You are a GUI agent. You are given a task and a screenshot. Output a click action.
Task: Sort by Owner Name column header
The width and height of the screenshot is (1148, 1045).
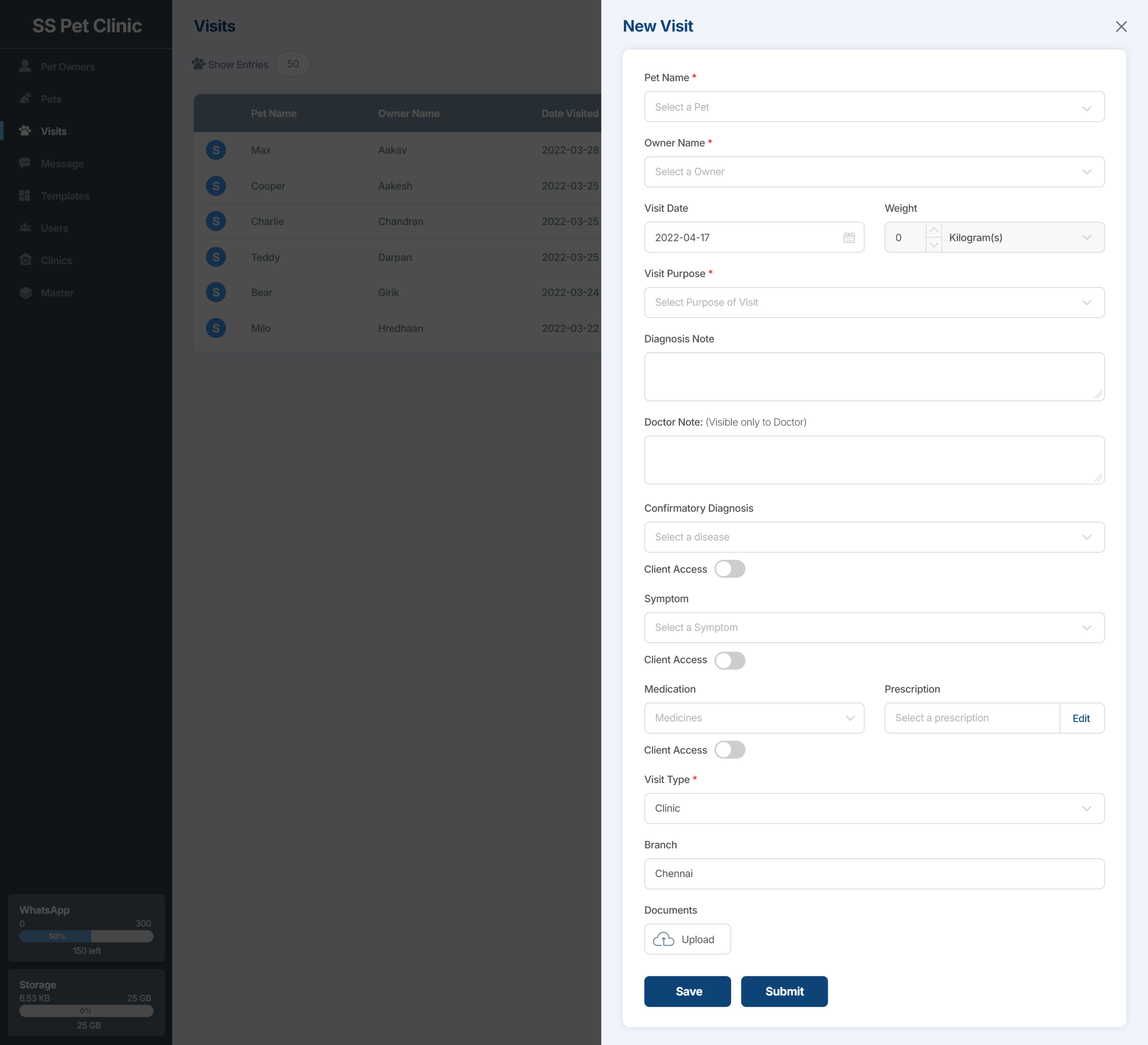click(x=409, y=113)
